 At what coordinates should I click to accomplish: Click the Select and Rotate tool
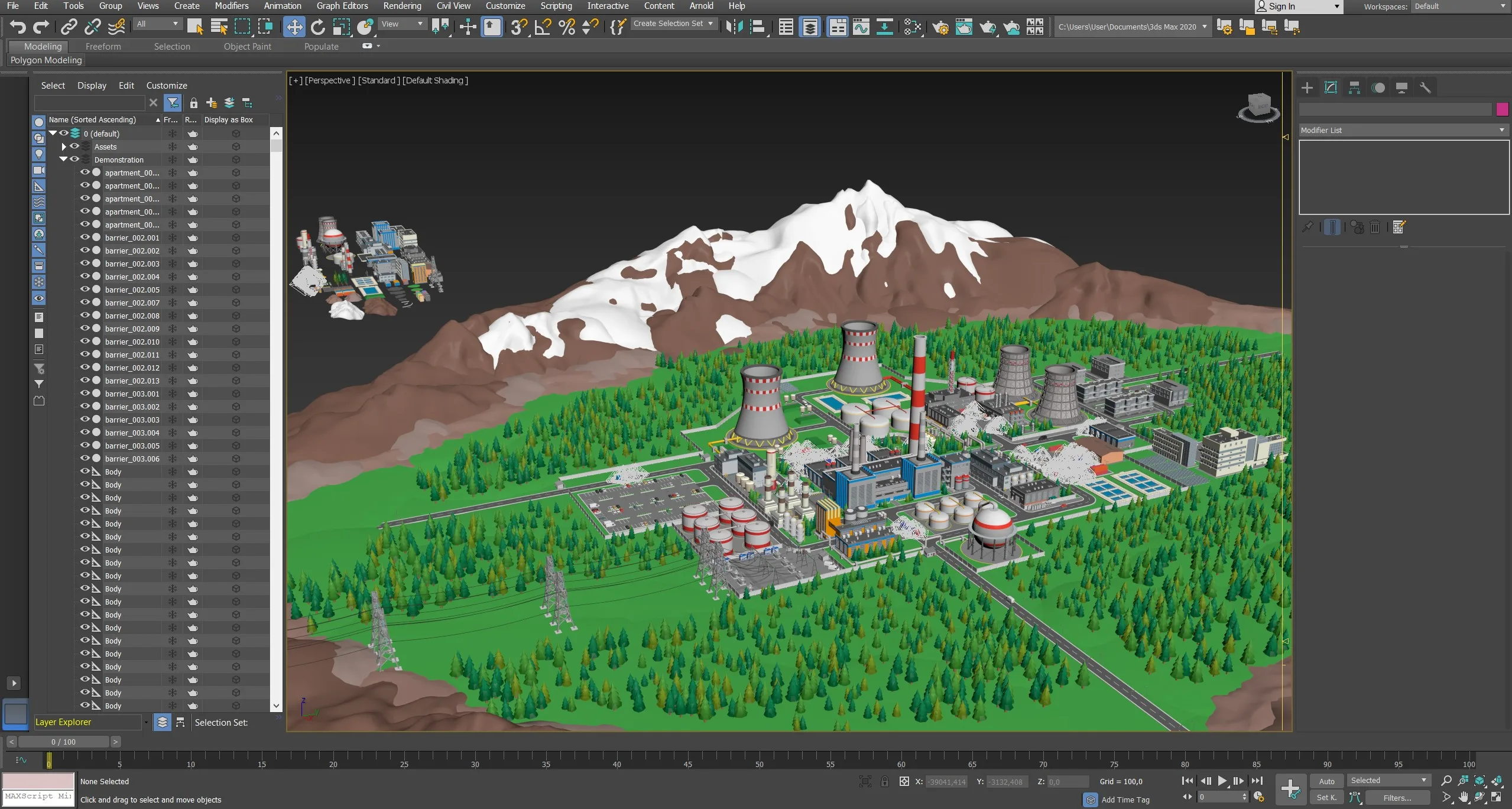coord(317,27)
